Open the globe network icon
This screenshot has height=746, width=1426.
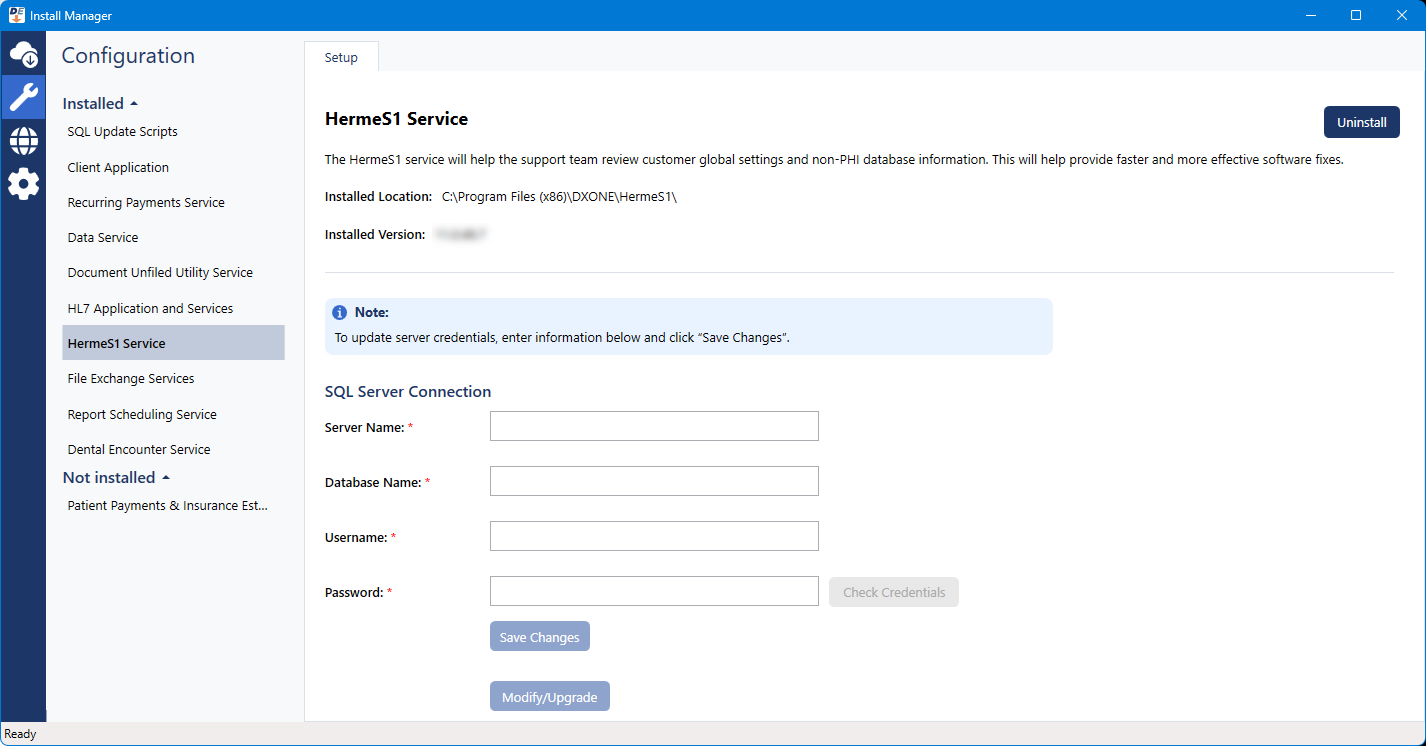(23, 141)
